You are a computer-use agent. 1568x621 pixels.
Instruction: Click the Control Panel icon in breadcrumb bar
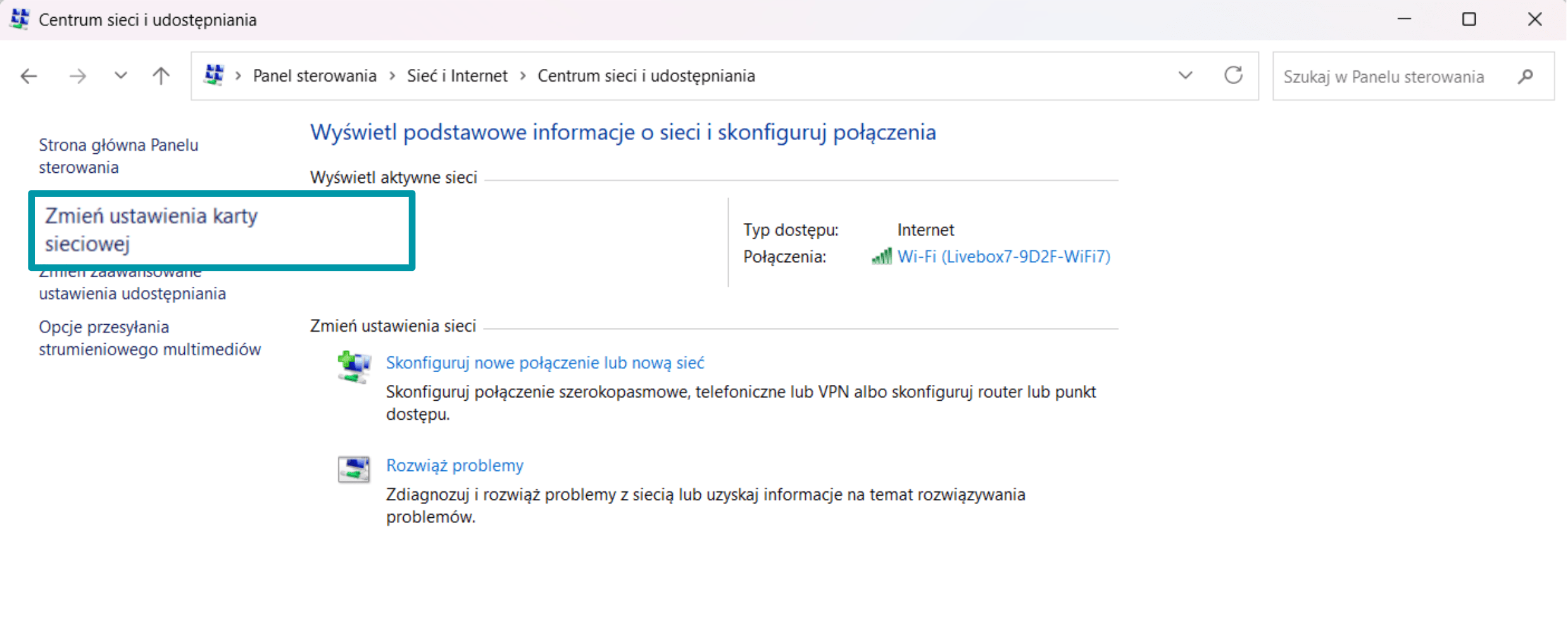tap(214, 75)
